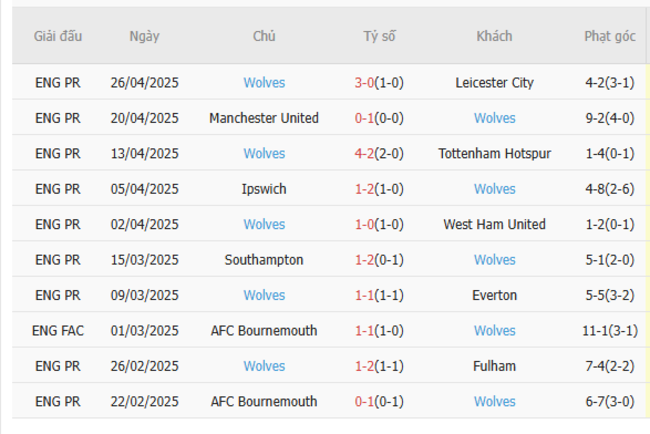
Task: Click the Ngày column header
Action: [x=144, y=36]
